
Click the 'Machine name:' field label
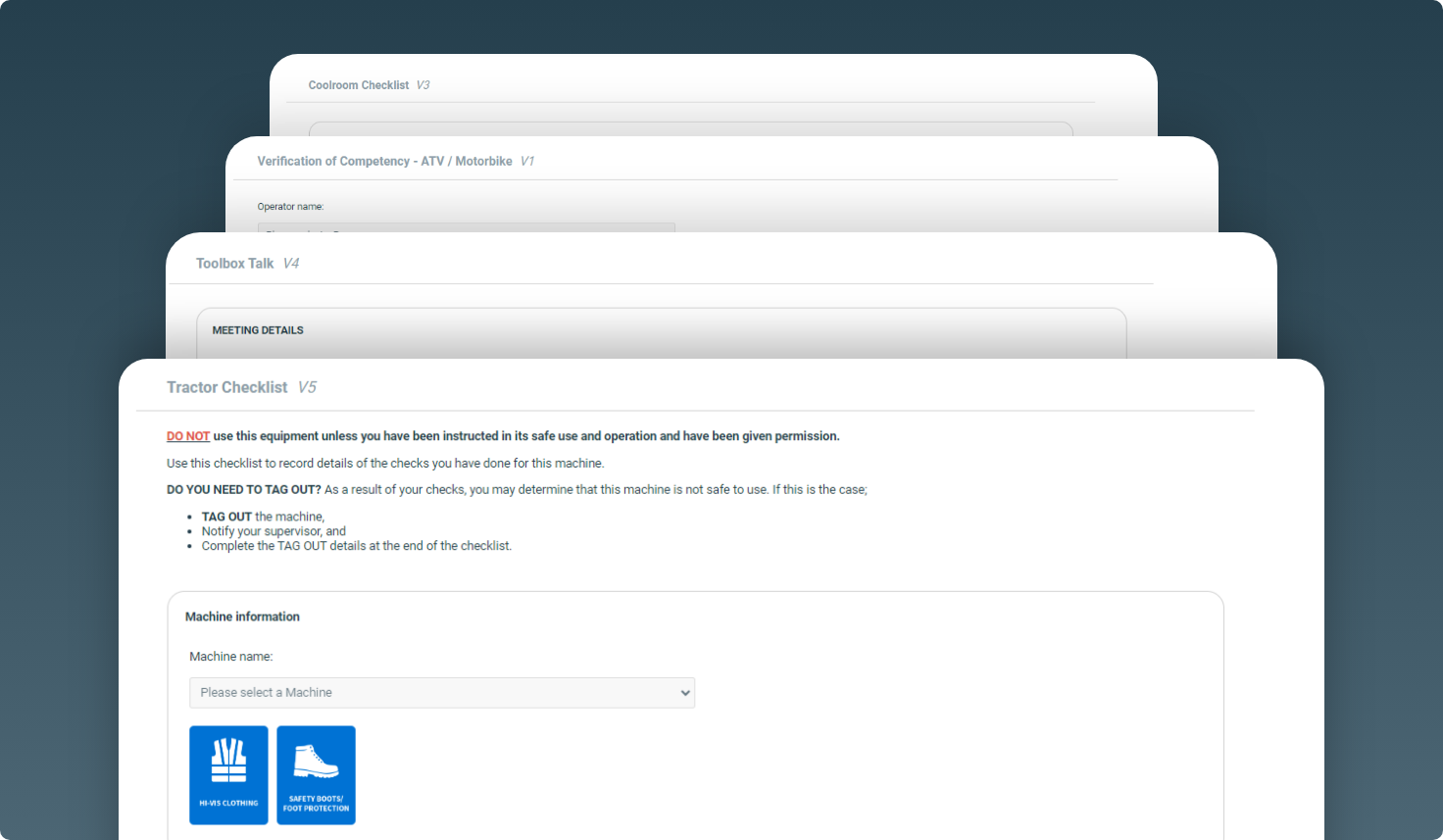(x=231, y=657)
